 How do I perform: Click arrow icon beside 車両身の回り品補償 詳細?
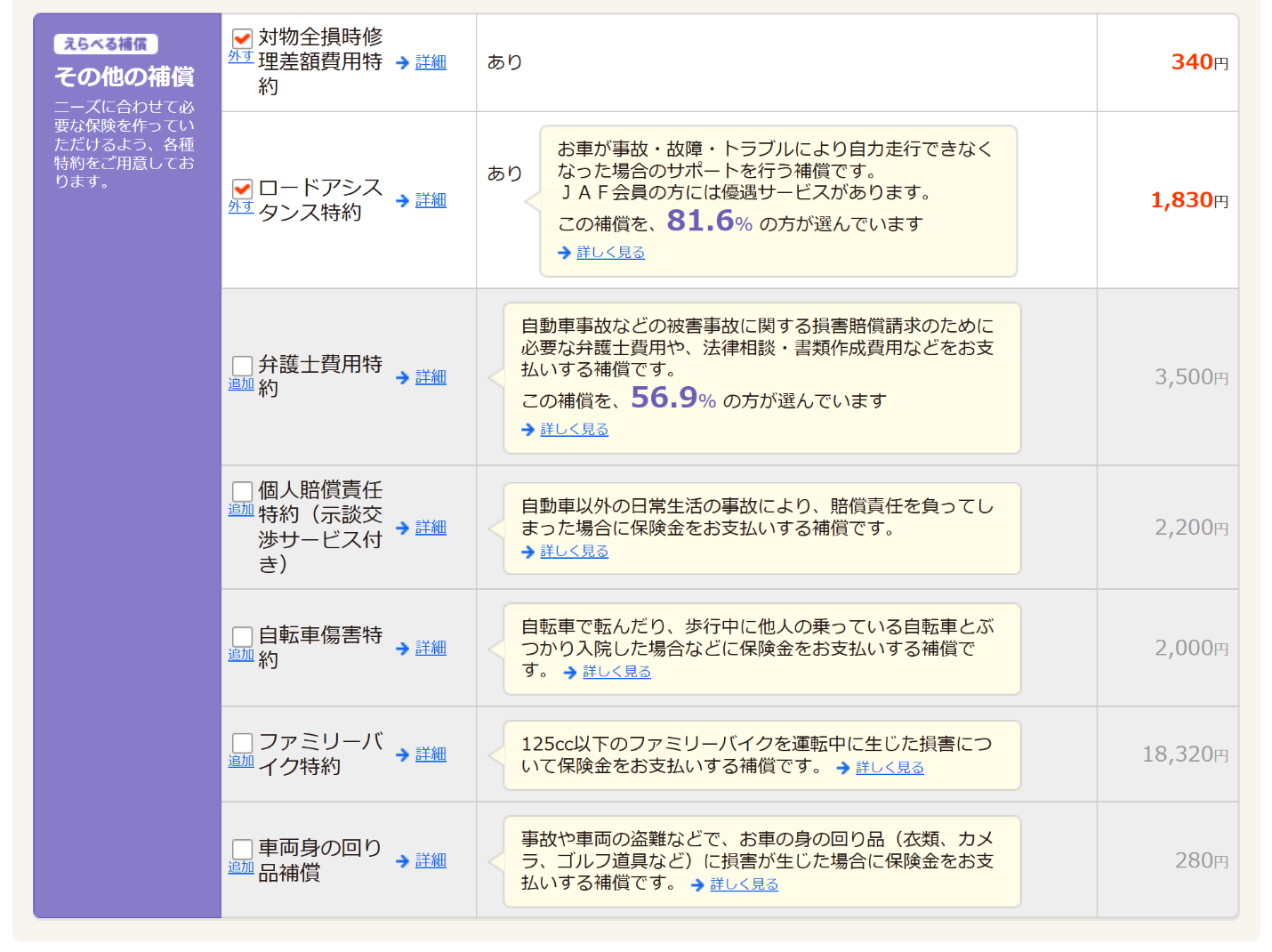(403, 861)
